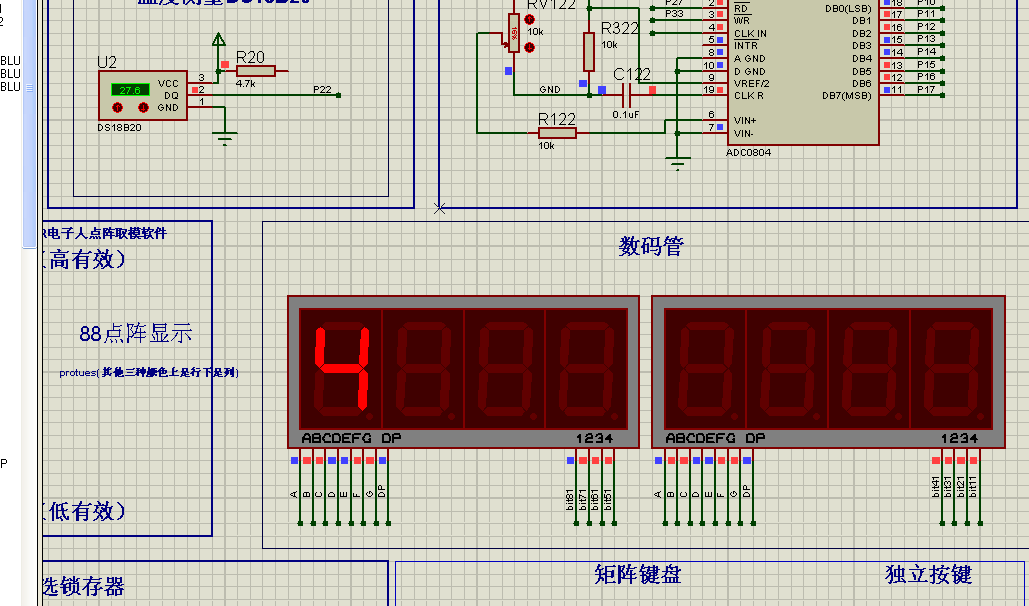1029x606 pixels.
Task: Click the protues note text under 88点阵显示
Action: point(149,372)
